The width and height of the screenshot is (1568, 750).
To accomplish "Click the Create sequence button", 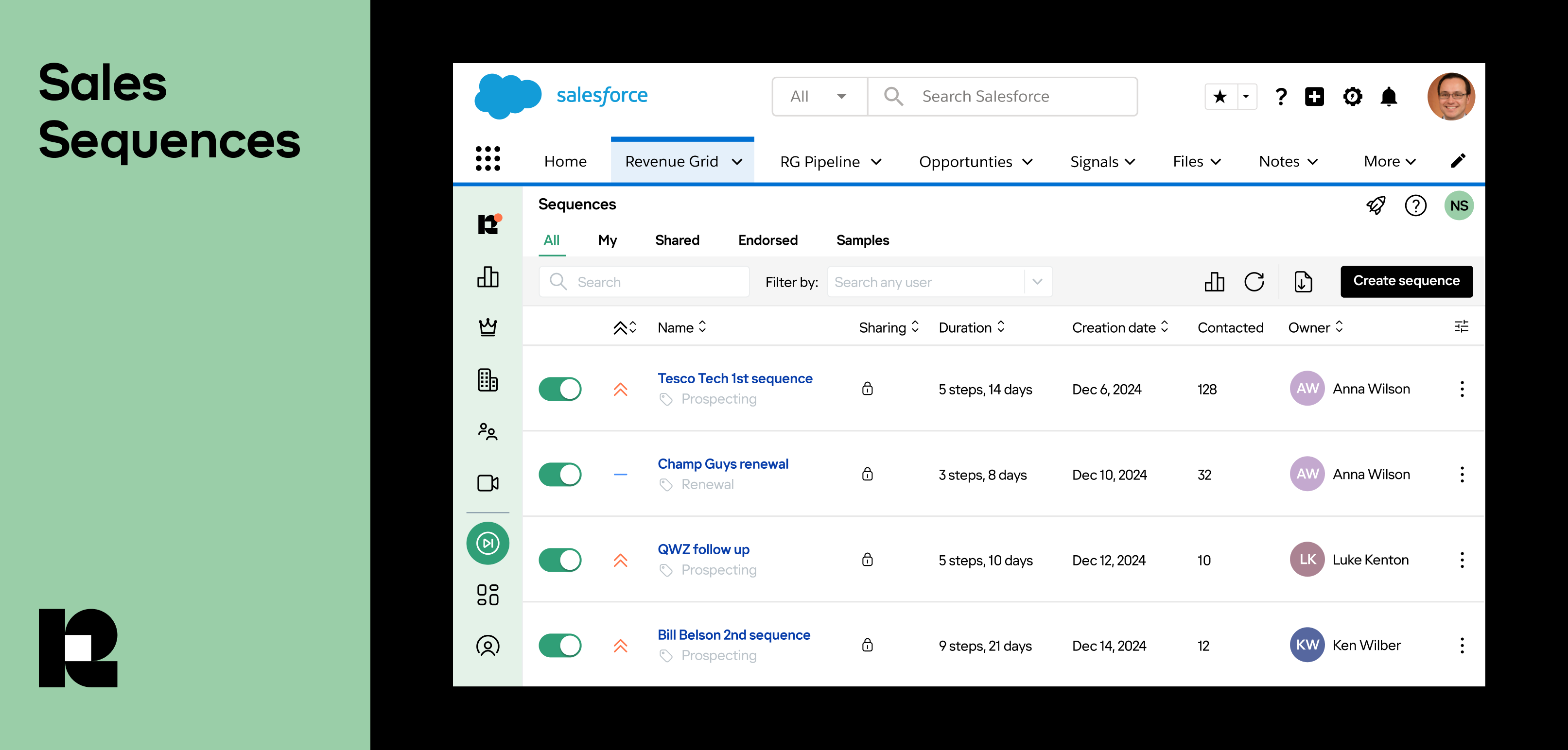I will coord(1406,281).
